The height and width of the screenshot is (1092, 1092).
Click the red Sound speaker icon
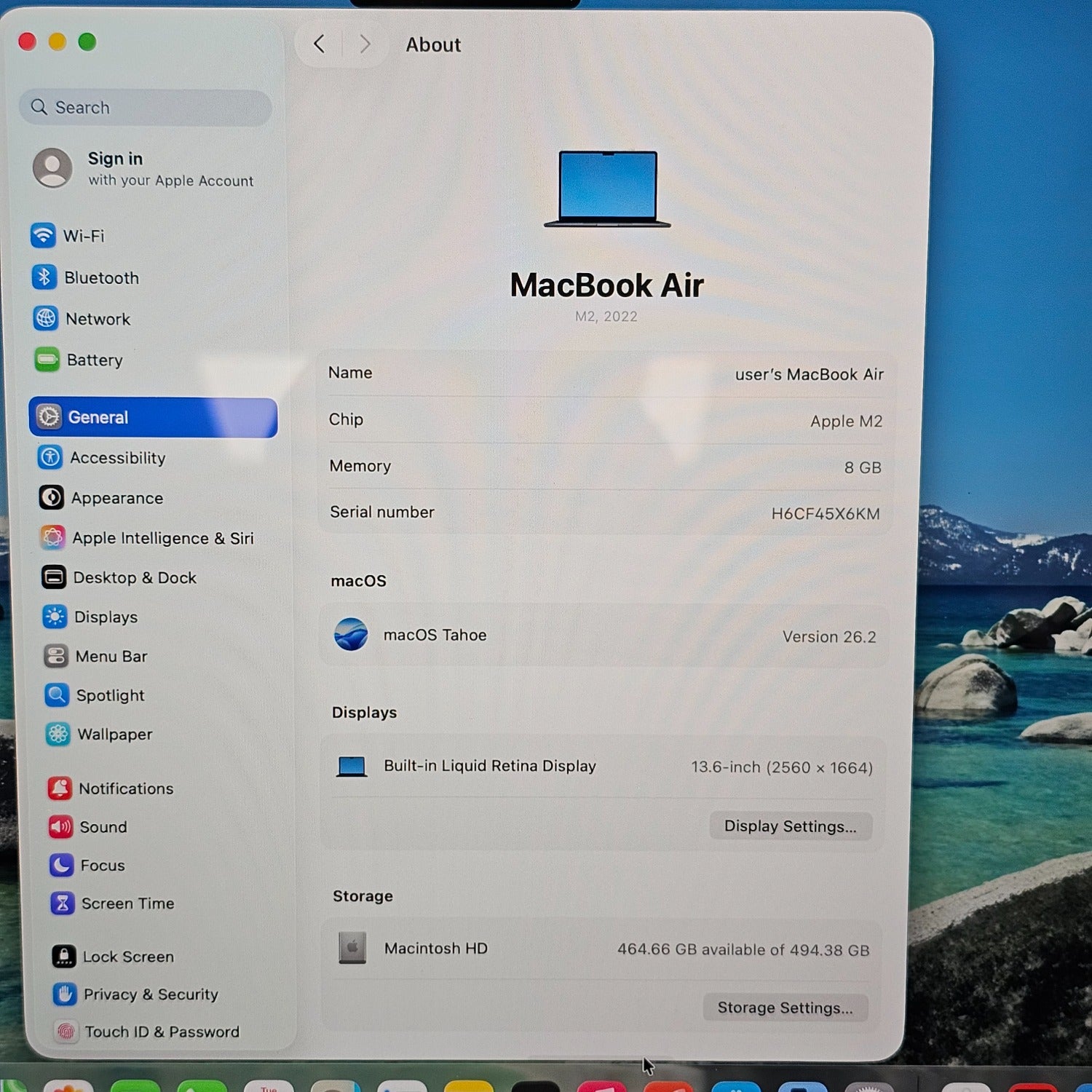60,826
